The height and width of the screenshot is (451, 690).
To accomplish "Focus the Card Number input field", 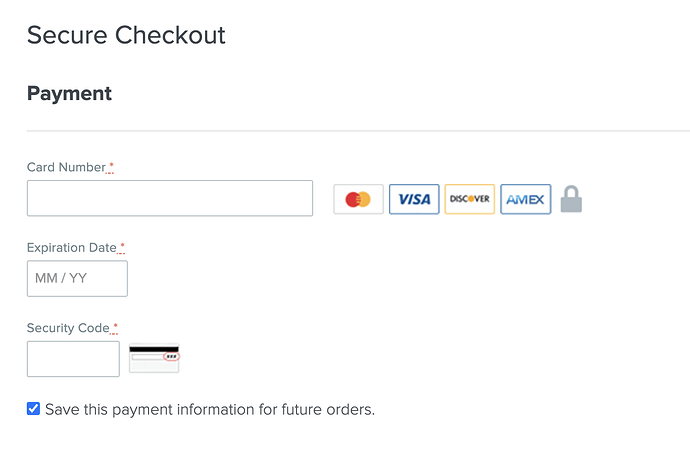I will [170, 198].
